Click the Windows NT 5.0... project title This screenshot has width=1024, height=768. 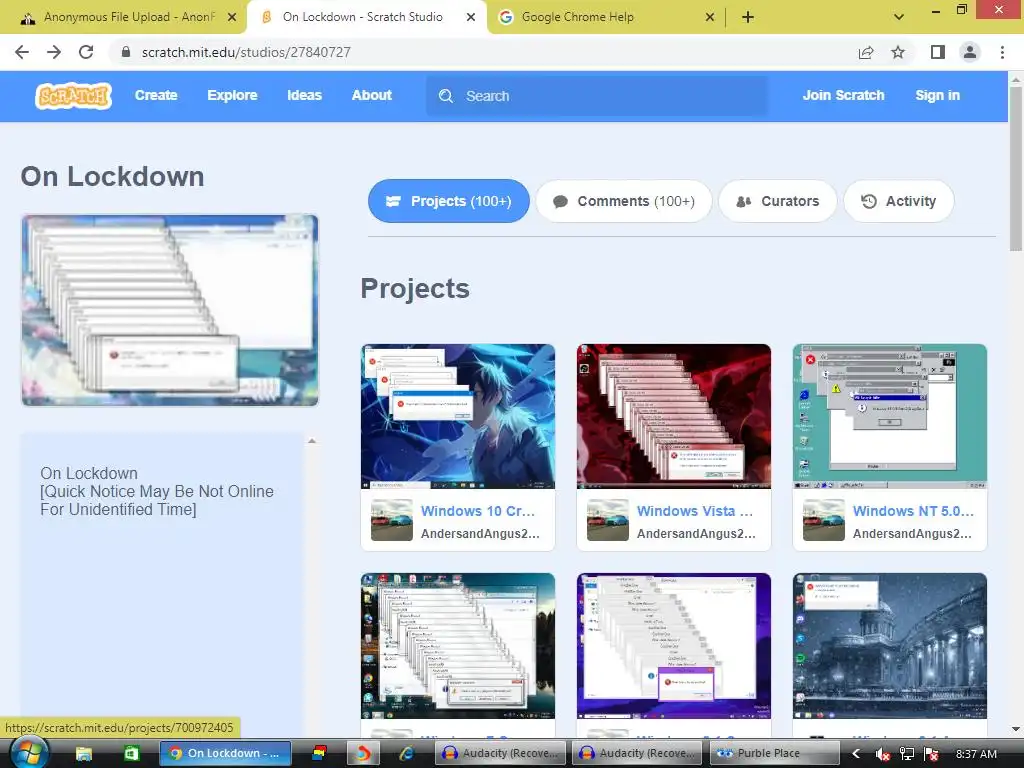tap(913, 511)
